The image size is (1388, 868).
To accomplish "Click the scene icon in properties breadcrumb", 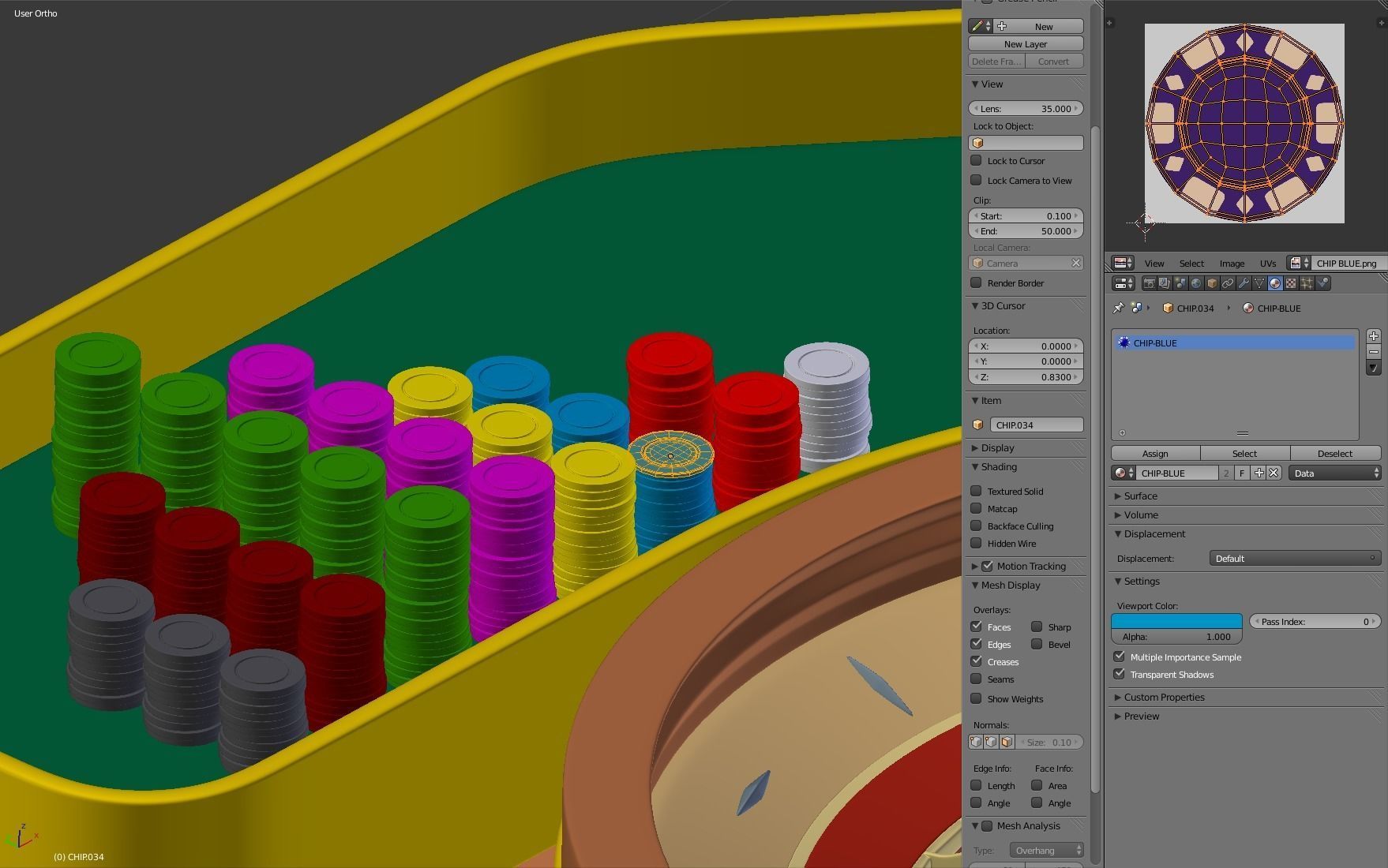I will click(1137, 308).
